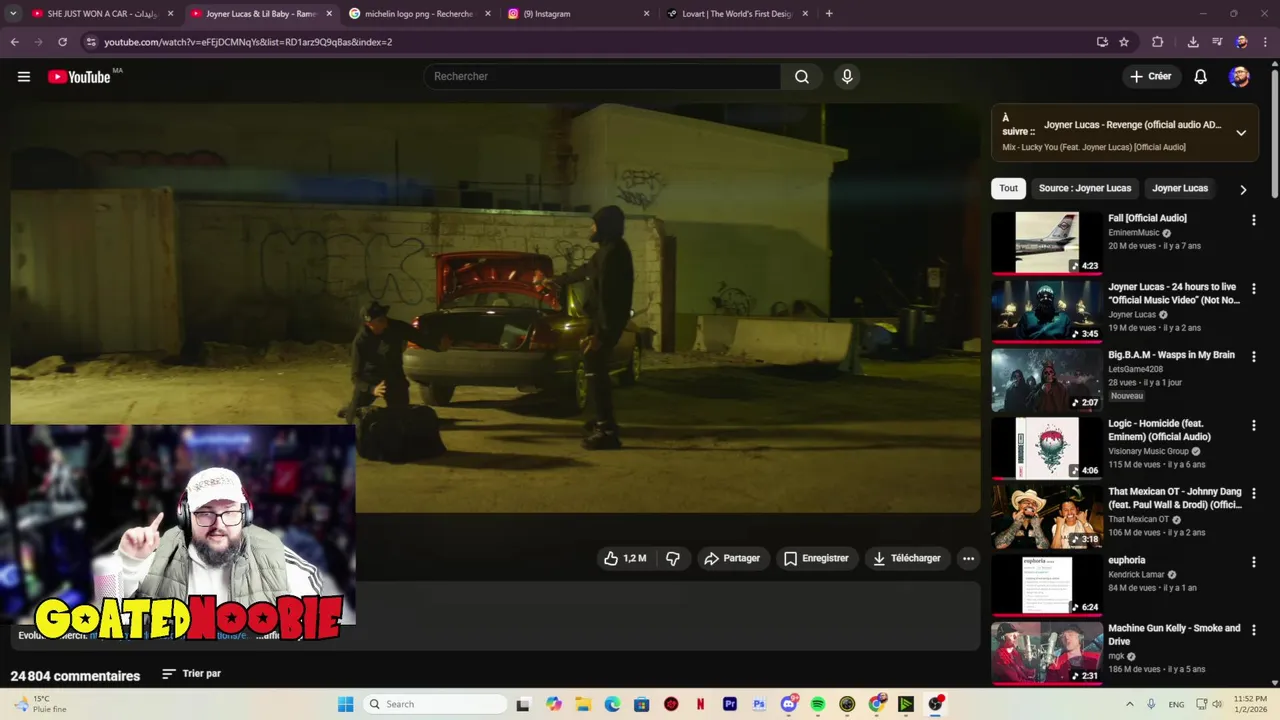Go back in browser history
This screenshot has height=720, width=1280.
(14, 42)
